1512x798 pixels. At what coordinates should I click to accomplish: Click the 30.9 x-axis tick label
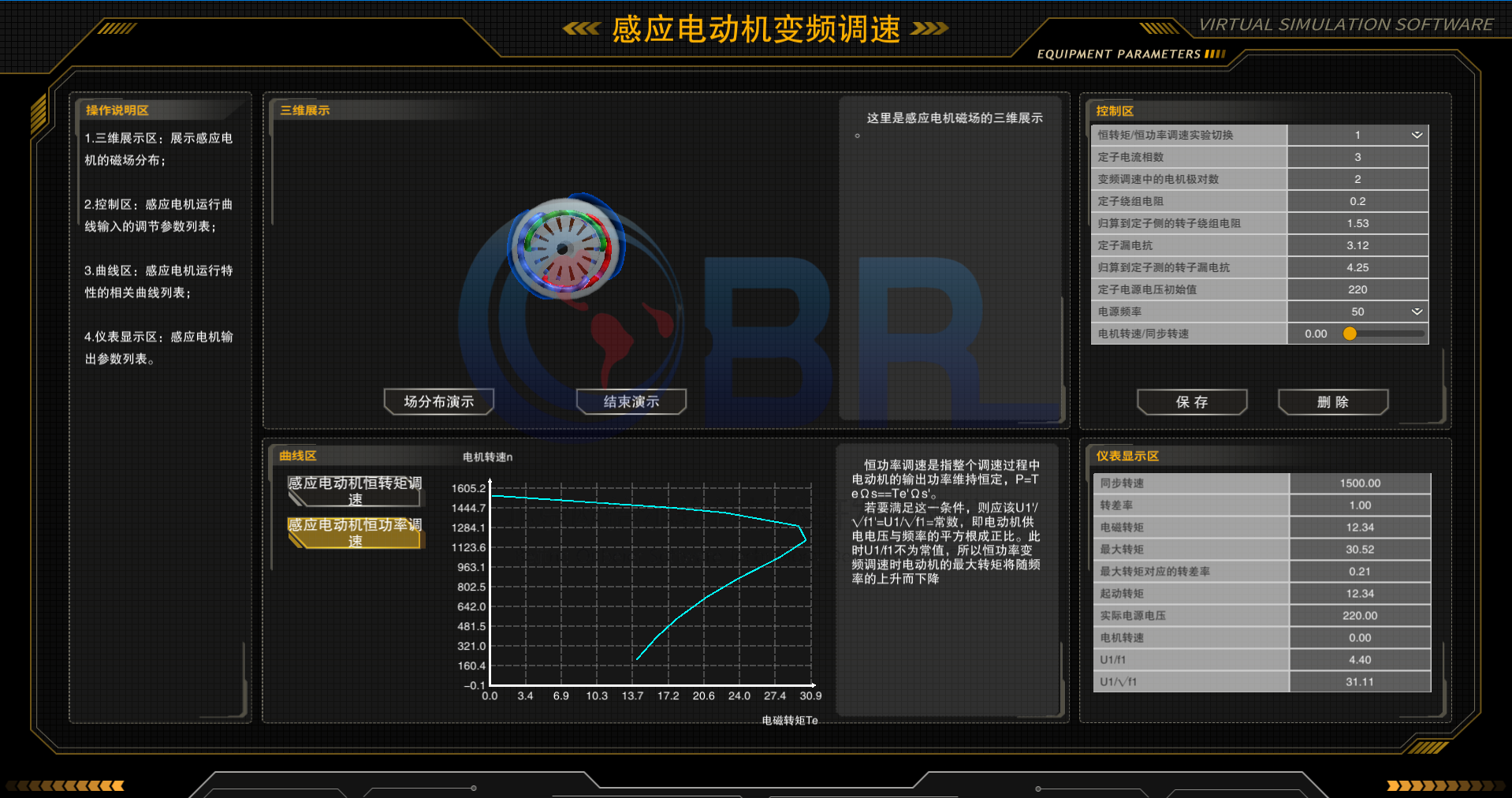(810, 695)
